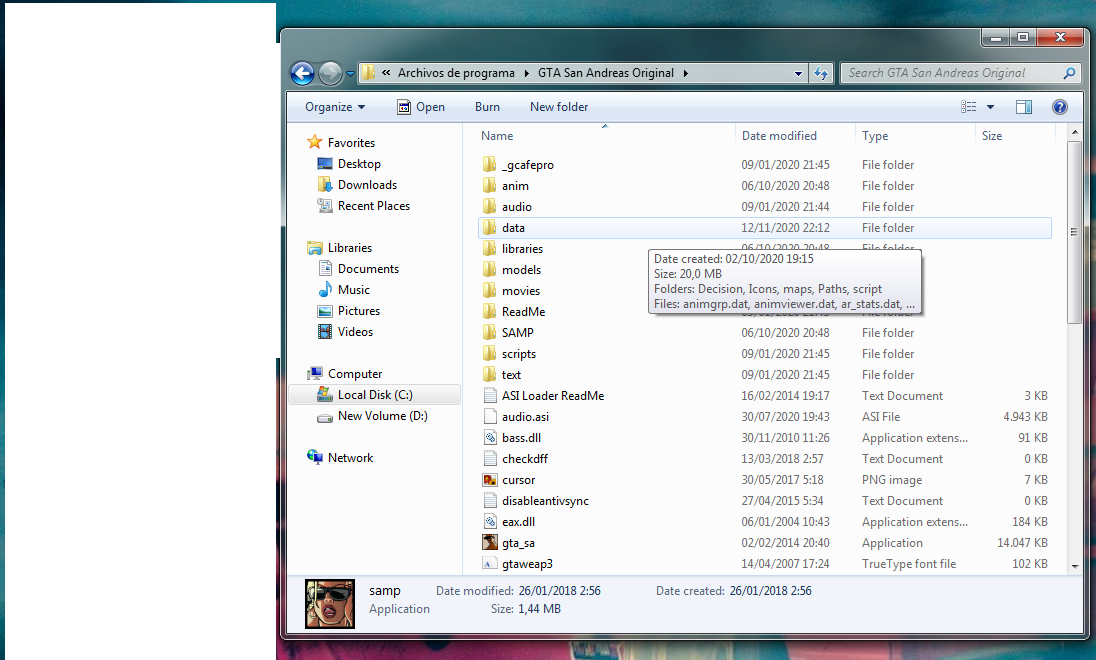Select the movies folder icon
The image size is (1096, 660).
point(489,290)
